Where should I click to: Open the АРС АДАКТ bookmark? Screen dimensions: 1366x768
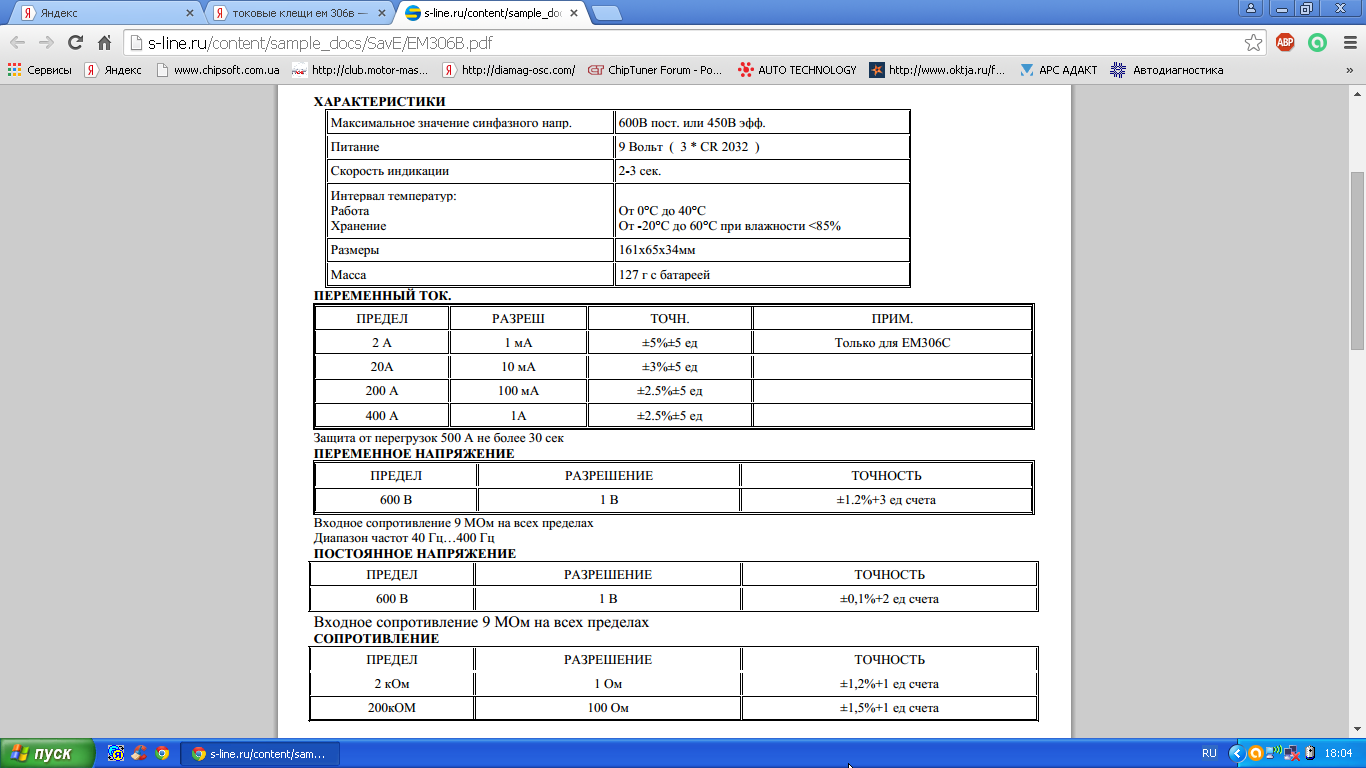tap(1059, 70)
